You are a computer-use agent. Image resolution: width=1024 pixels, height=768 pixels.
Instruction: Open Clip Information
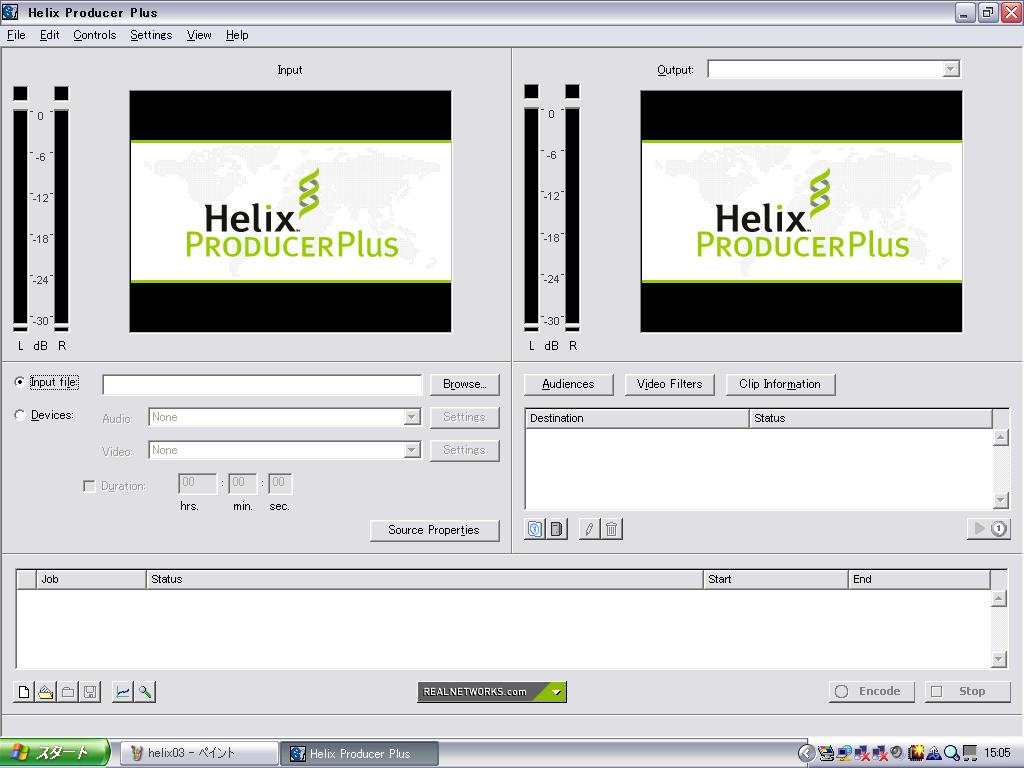[780, 384]
